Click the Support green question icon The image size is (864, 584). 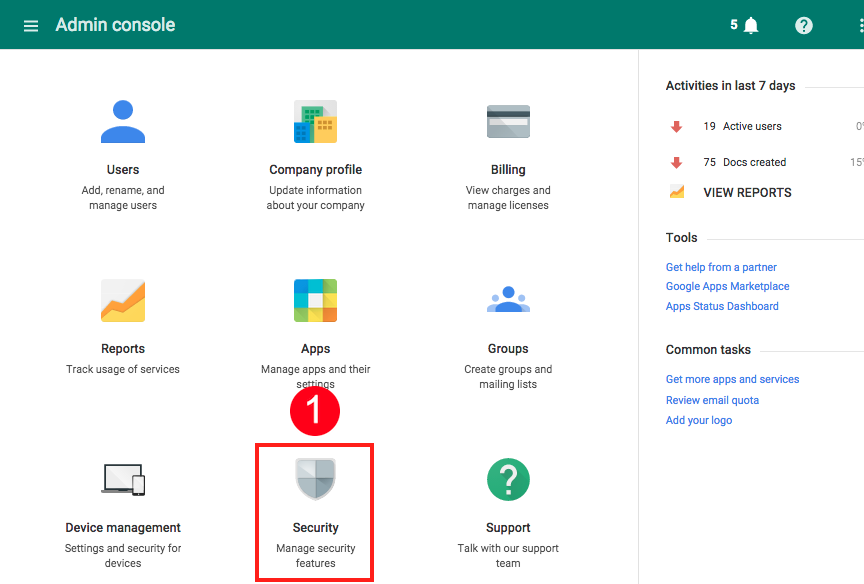[x=508, y=479]
